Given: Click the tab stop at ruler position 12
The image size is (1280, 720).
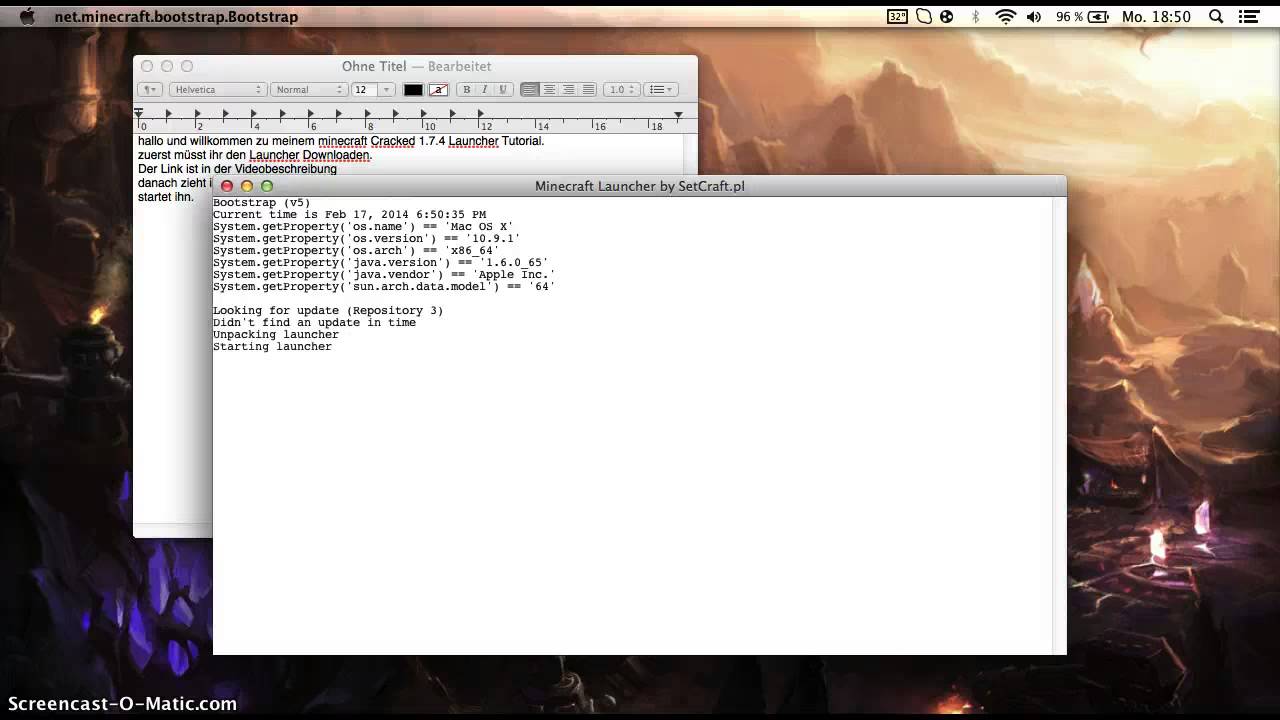Looking at the screenshot, I should tap(481, 114).
